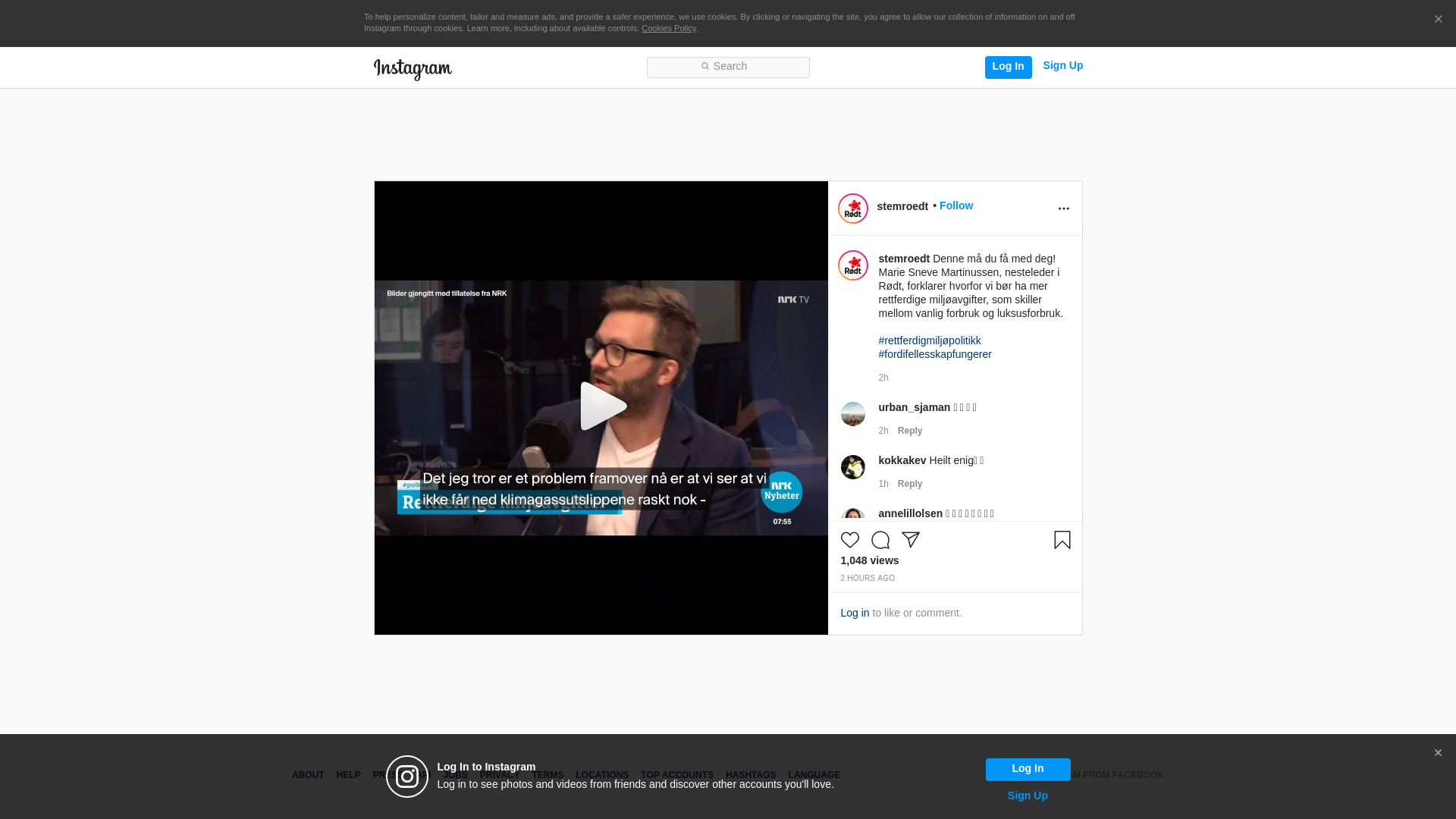
Task: Click the Search input field
Action: click(728, 67)
